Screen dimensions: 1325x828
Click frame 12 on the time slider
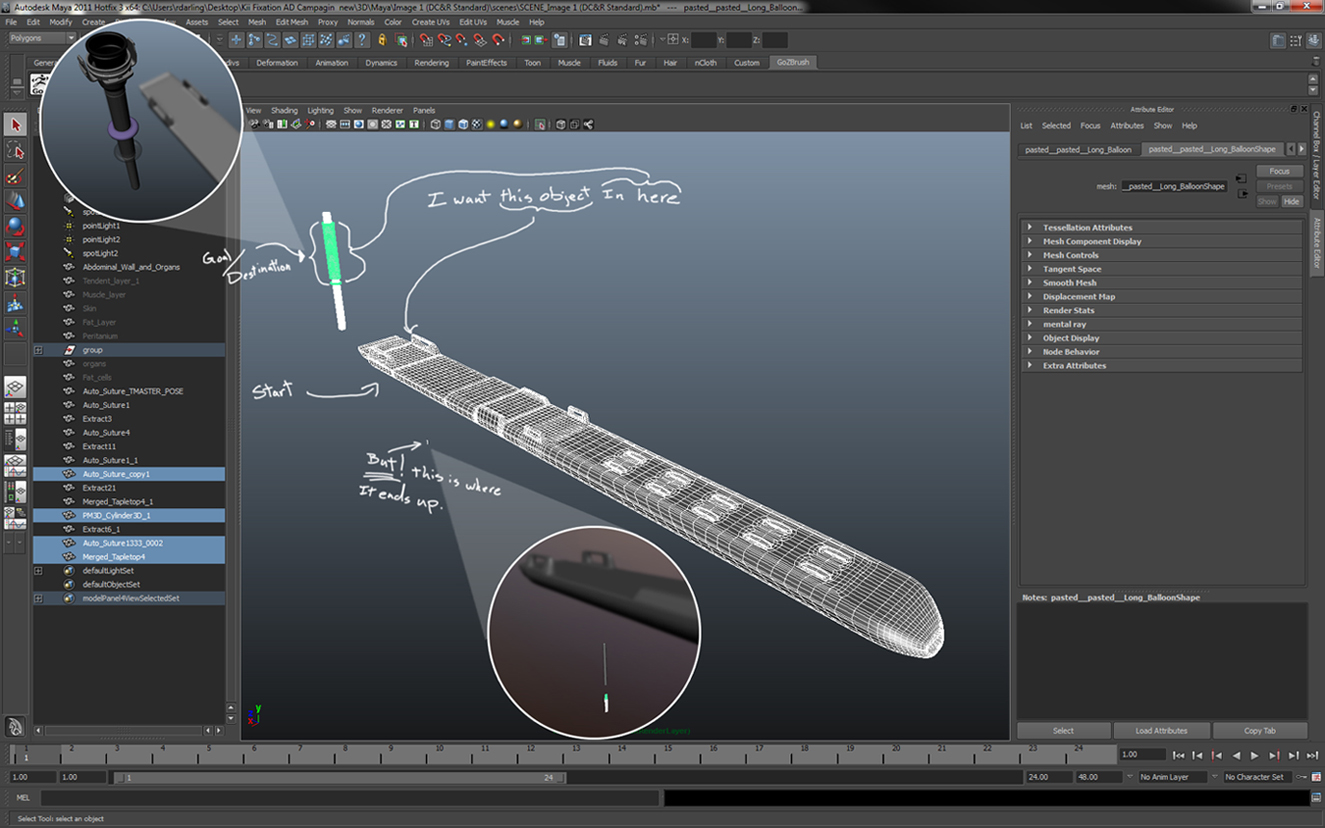point(530,753)
